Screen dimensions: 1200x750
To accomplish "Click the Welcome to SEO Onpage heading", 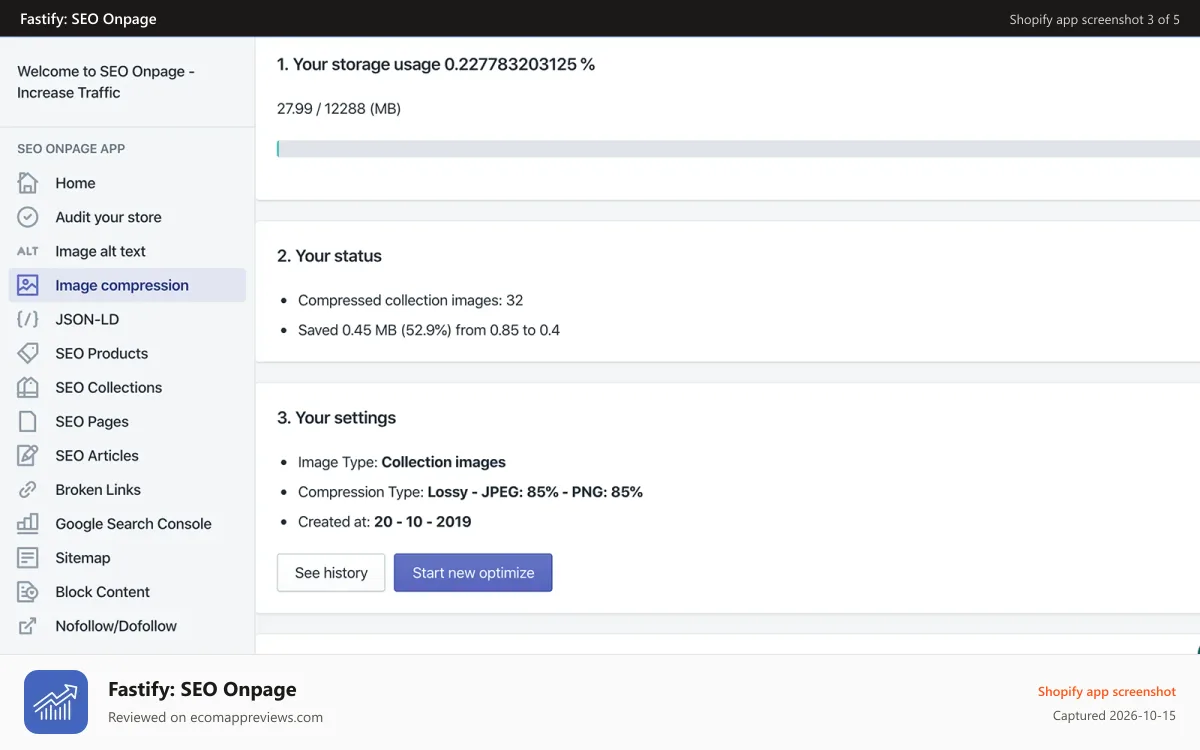I will (106, 82).
